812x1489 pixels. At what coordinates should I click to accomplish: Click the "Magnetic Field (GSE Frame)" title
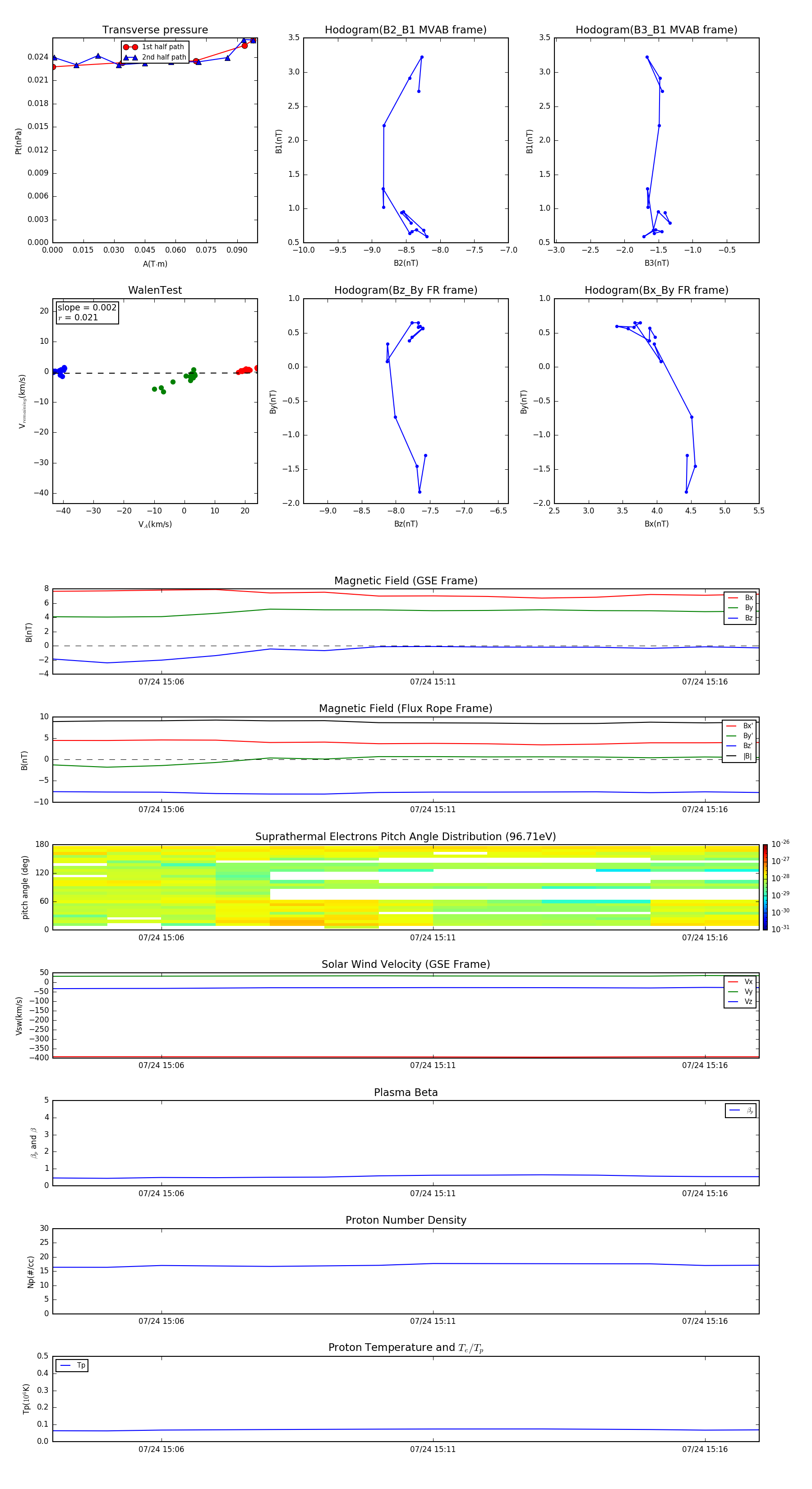tap(406, 581)
